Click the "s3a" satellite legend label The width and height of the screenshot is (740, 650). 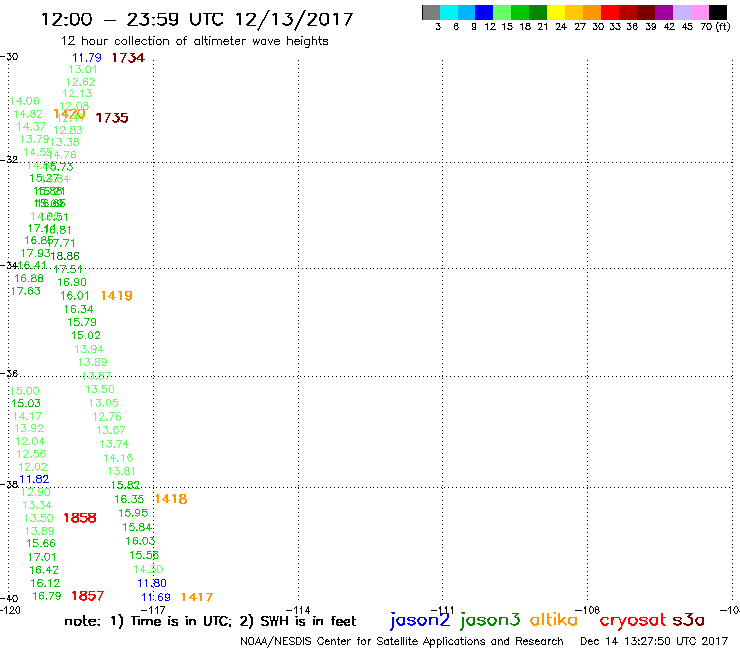689,620
